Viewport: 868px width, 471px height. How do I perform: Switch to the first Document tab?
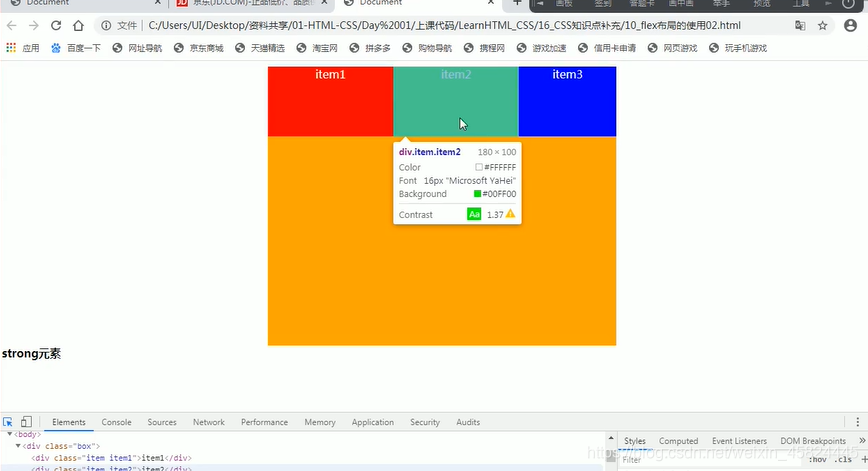coord(83,3)
